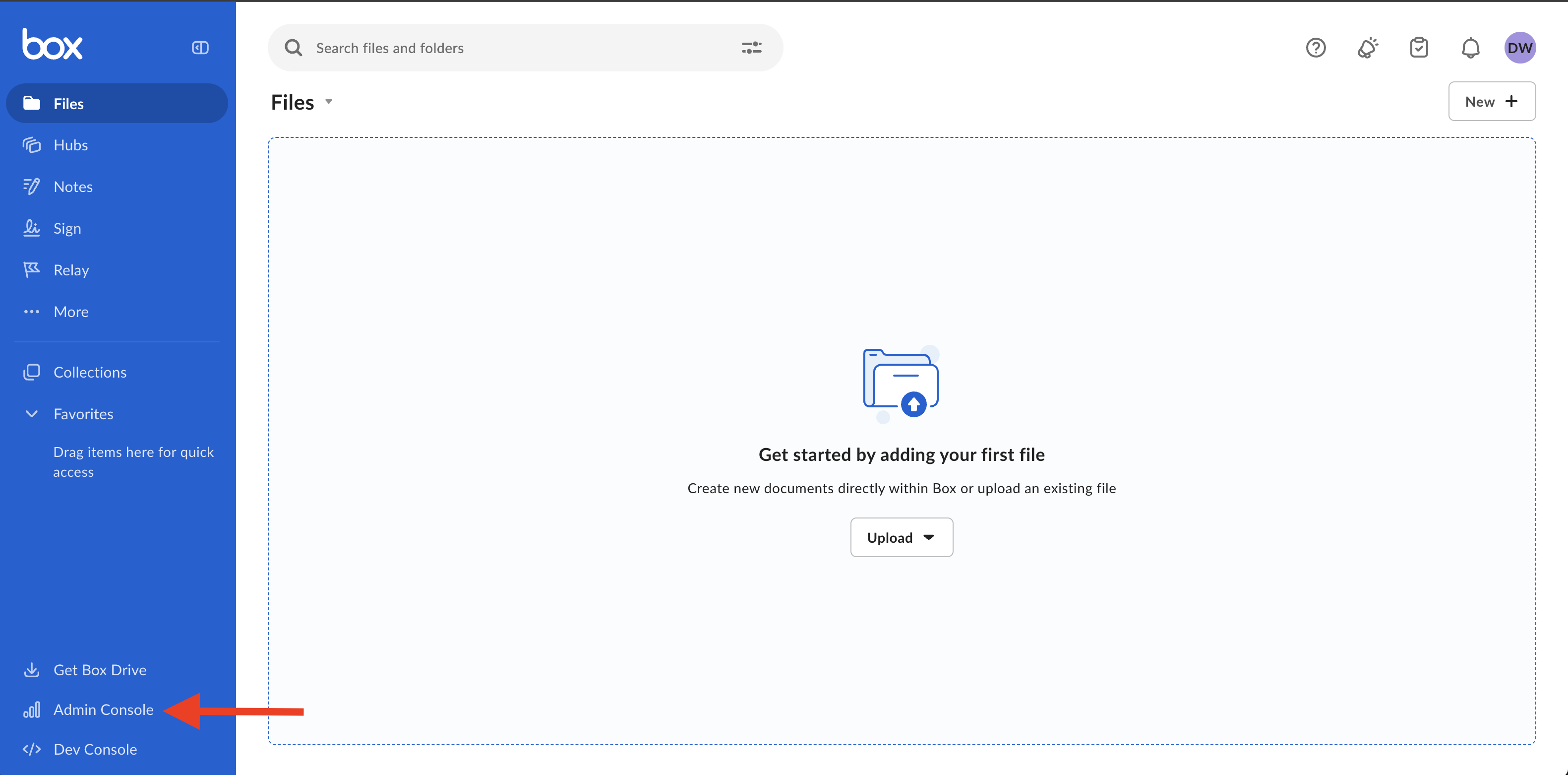Open the tasks clipboard icon
This screenshot has height=775, width=1568.
tap(1419, 48)
